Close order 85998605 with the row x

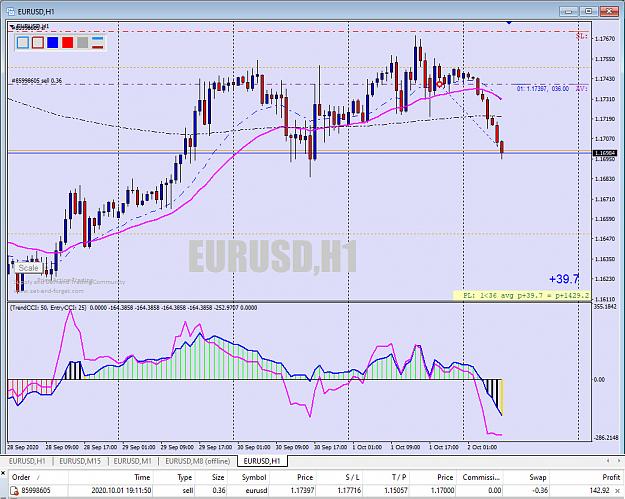617,491
